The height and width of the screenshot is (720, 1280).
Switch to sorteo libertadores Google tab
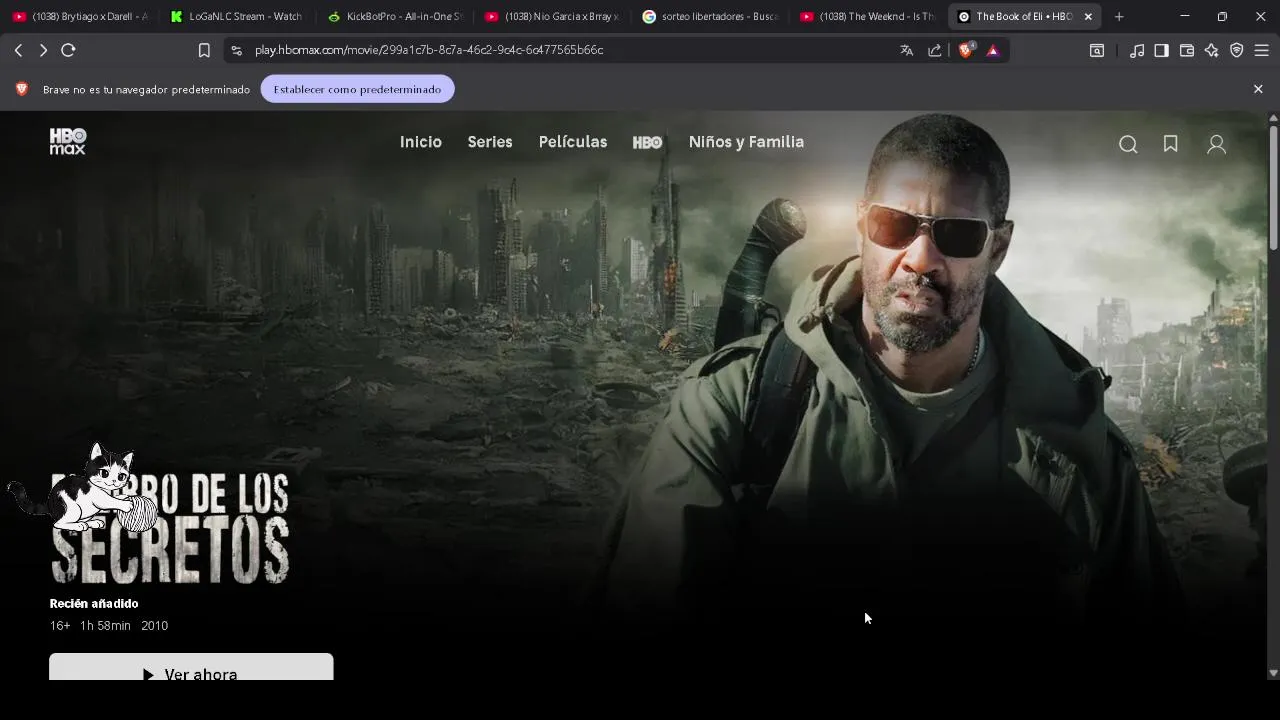pyautogui.click(x=710, y=16)
